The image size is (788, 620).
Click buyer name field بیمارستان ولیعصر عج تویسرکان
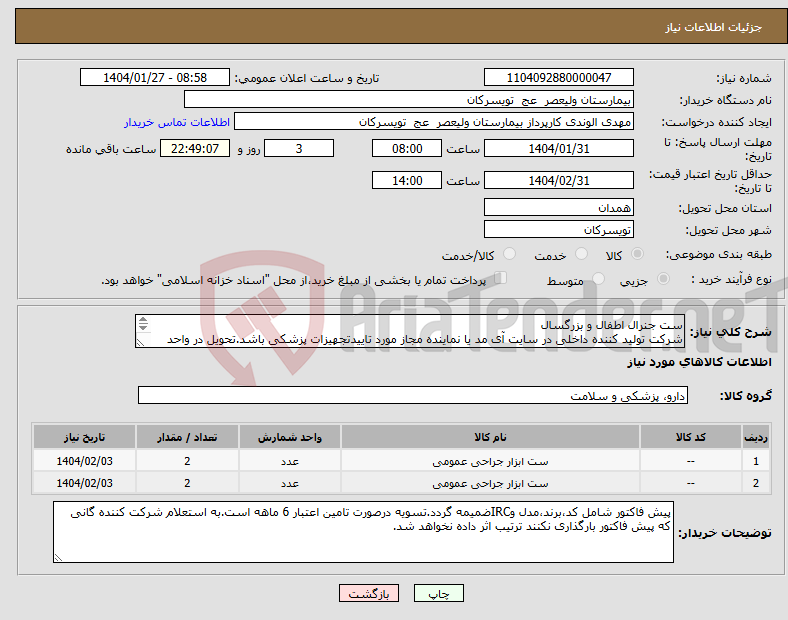tap(409, 99)
